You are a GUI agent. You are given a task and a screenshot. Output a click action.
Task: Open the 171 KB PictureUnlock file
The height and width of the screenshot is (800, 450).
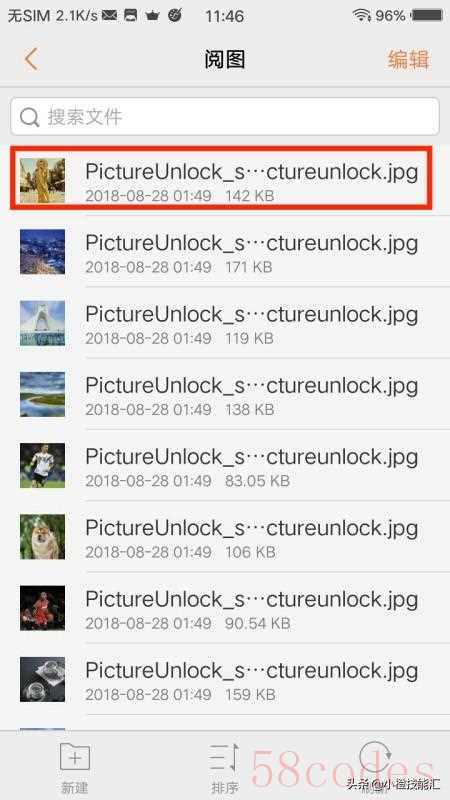[x=225, y=252]
